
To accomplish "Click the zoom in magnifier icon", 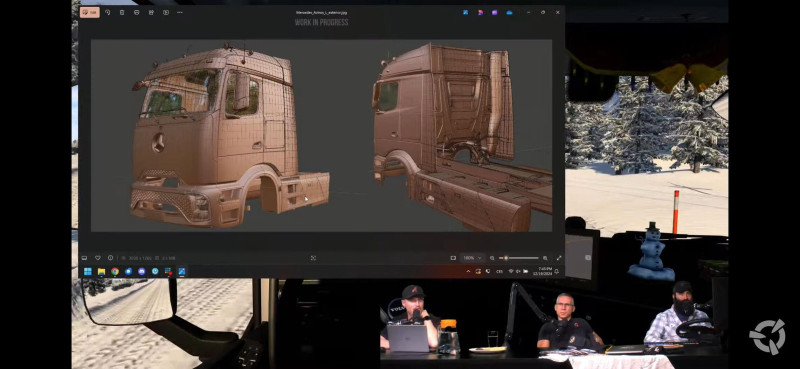I will coord(545,258).
